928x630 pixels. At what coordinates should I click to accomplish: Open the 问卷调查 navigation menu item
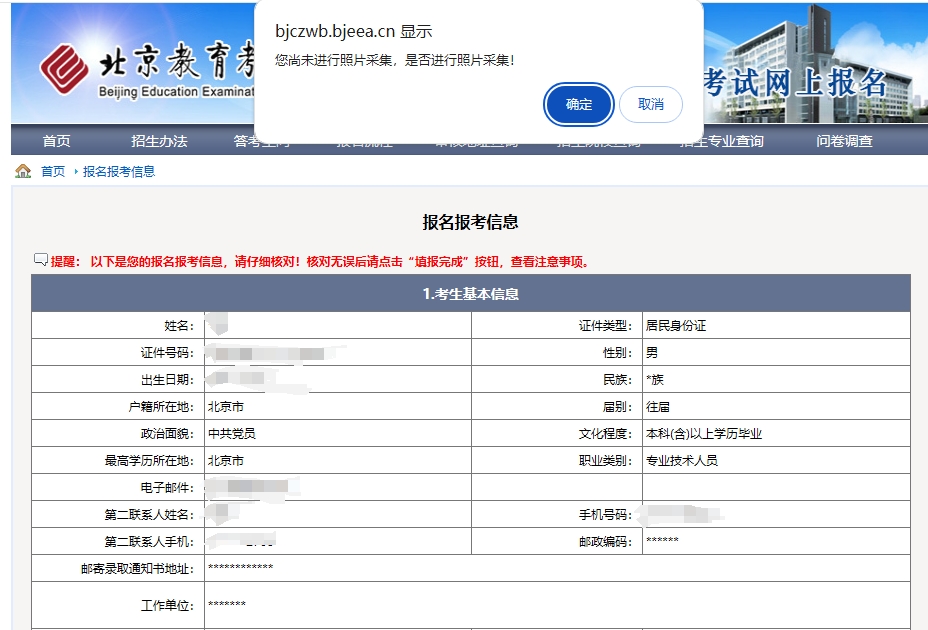pyautogui.click(x=843, y=141)
